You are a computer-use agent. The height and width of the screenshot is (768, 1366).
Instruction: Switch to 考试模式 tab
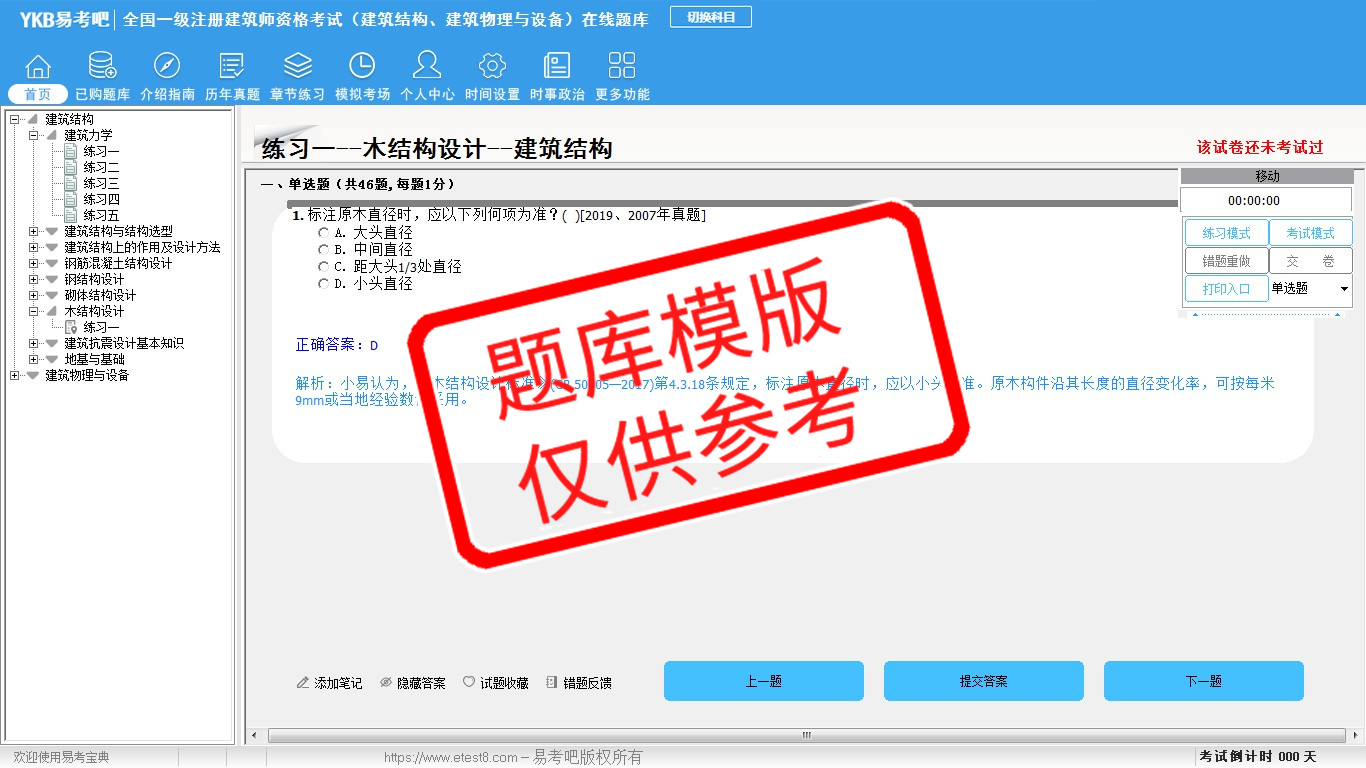pyautogui.click(x=1310, y=233)
